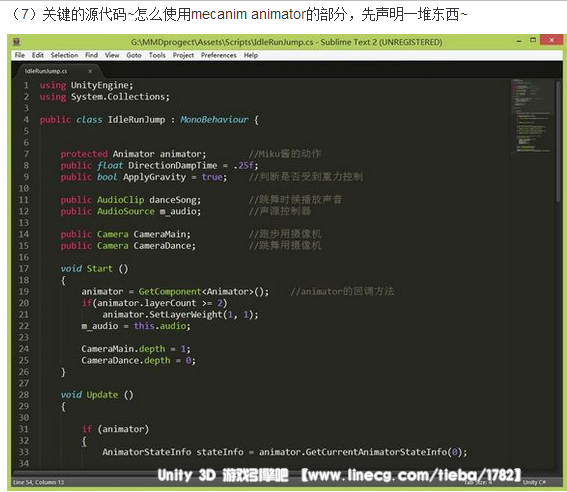
Task: Click the vertical scrollbar handle
Action: [x=559, y=141]
